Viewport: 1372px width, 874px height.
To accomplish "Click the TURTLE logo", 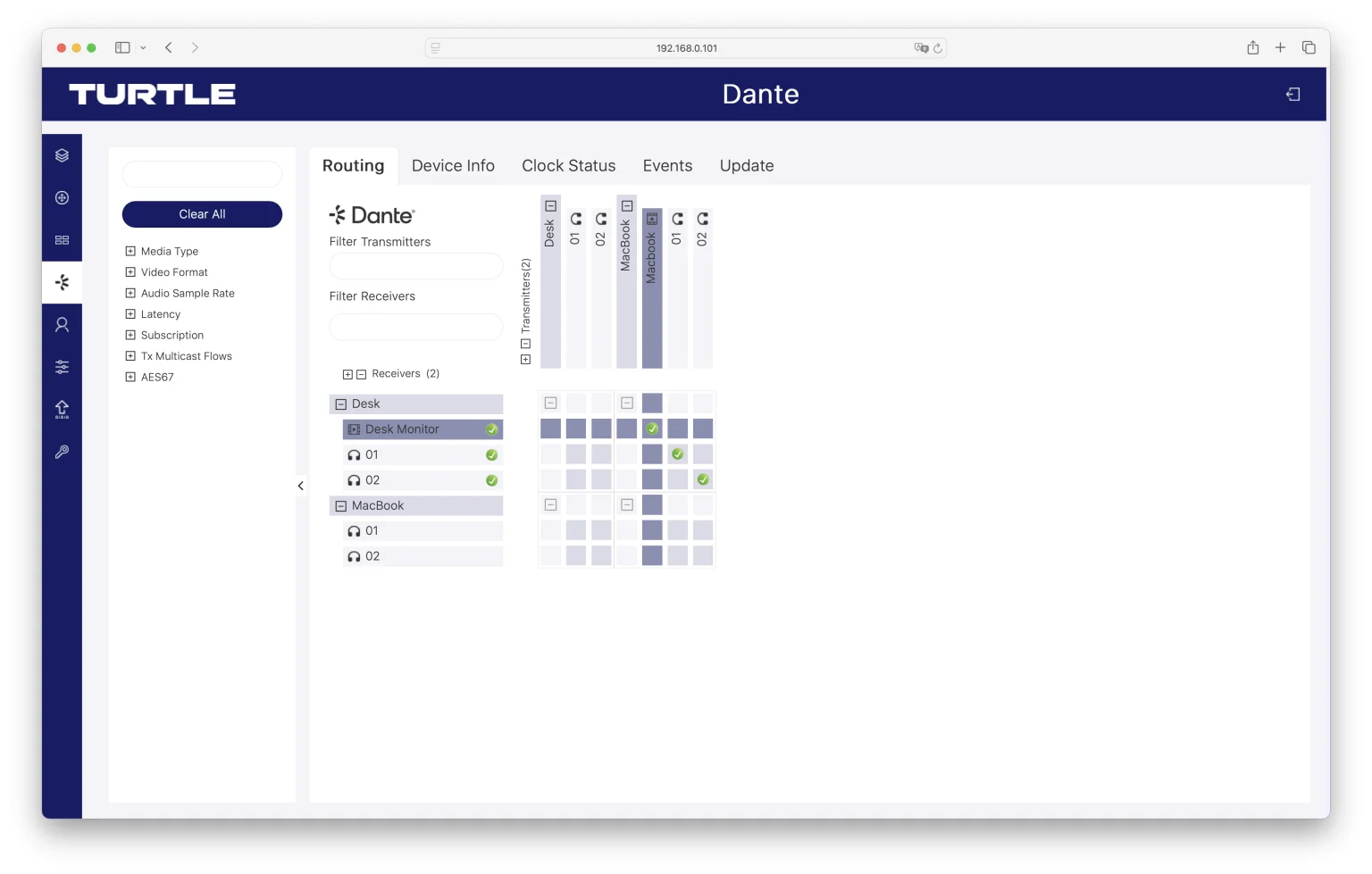I will click(x=153, y=95).
